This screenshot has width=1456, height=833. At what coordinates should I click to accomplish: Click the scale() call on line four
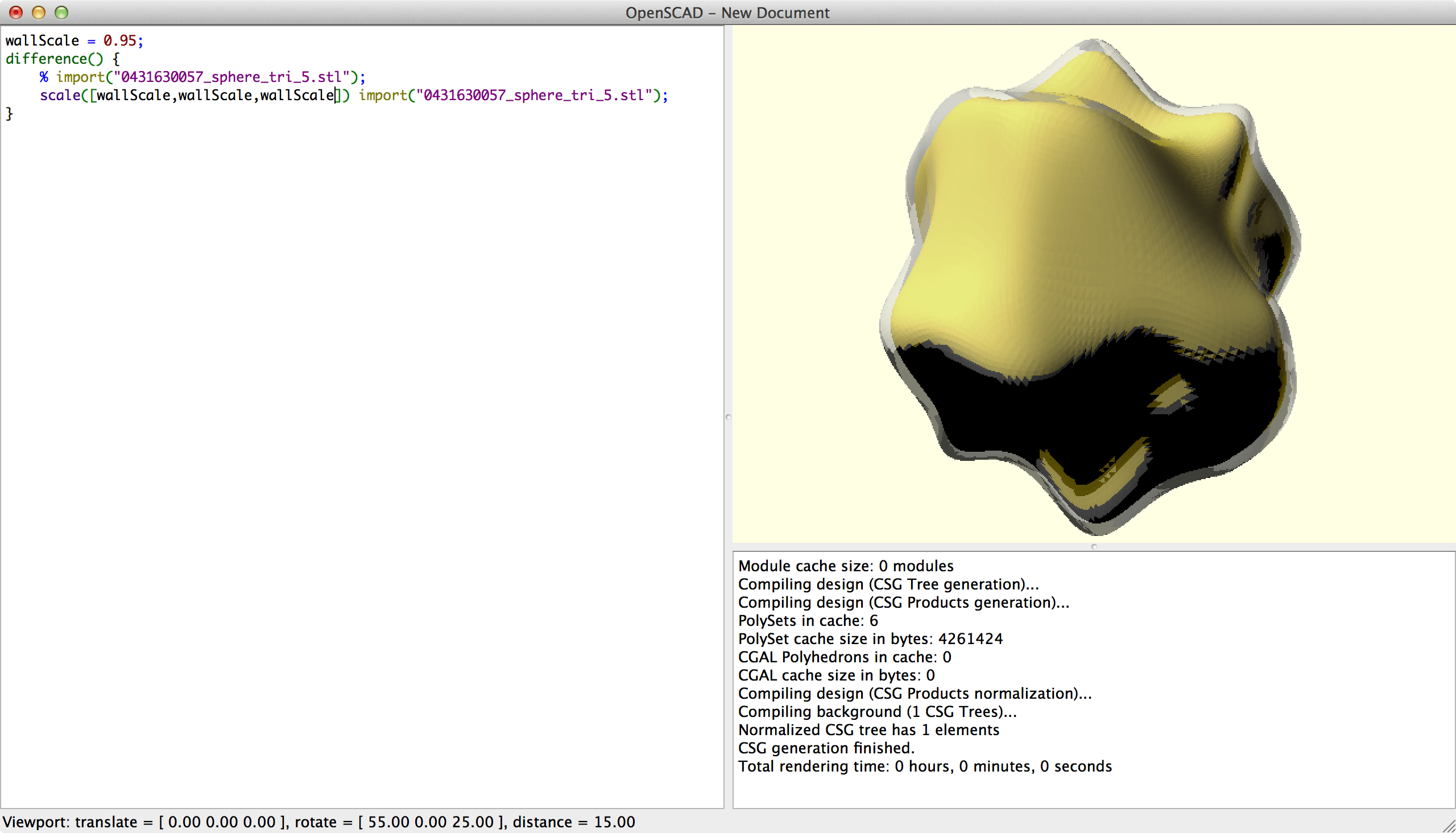click(x=62, y=96)
